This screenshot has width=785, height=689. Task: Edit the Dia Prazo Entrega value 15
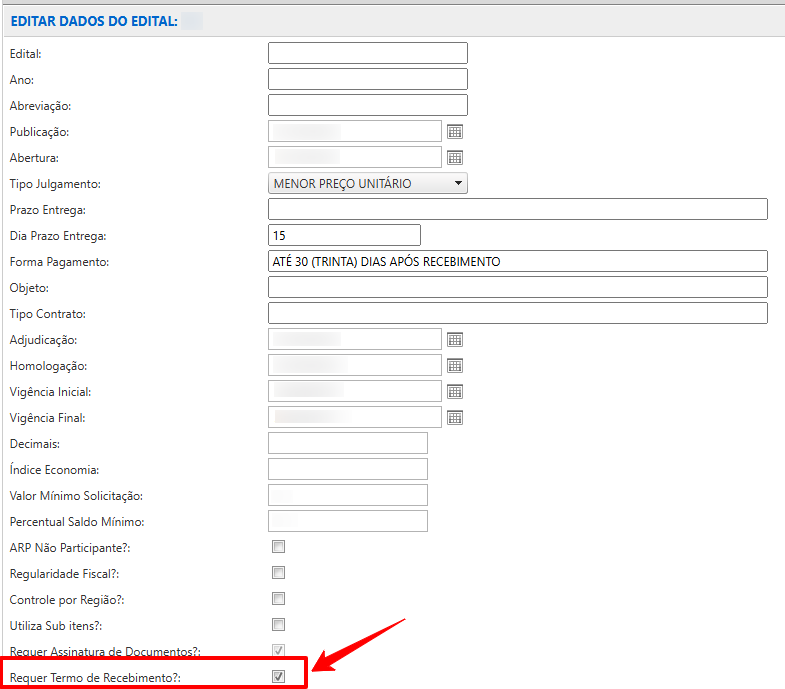[344, 235]
